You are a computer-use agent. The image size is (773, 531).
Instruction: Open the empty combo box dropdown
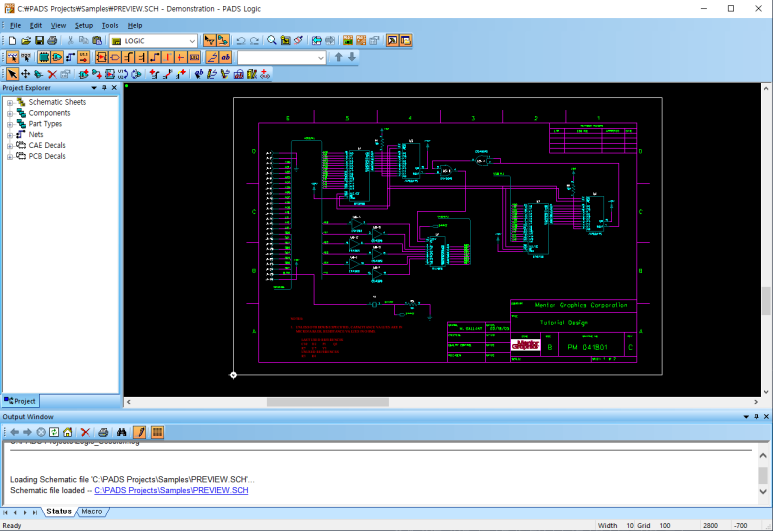[x=320, y=58]
